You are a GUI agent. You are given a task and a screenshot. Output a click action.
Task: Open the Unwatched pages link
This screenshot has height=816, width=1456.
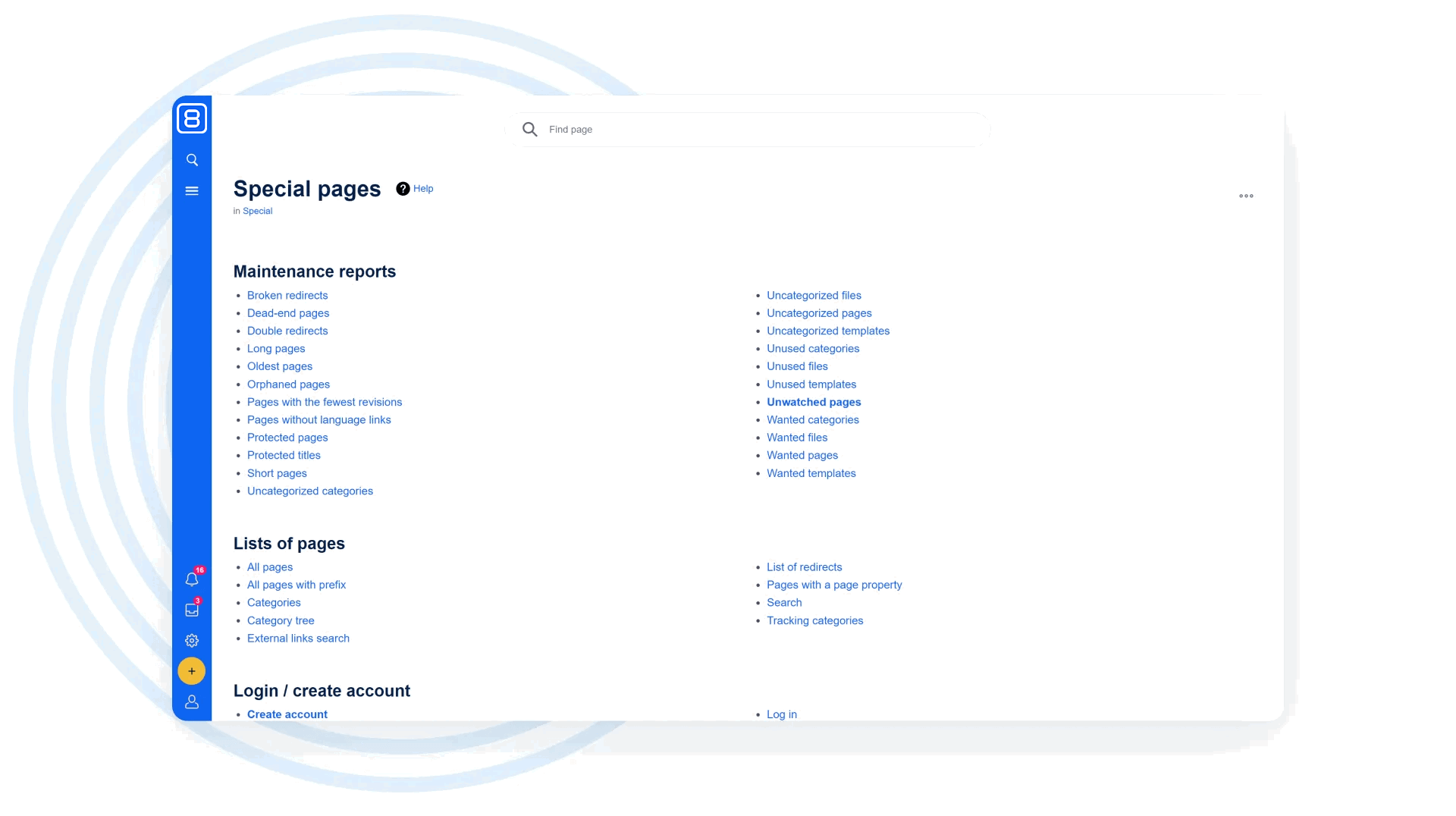[x=814, y=403]
